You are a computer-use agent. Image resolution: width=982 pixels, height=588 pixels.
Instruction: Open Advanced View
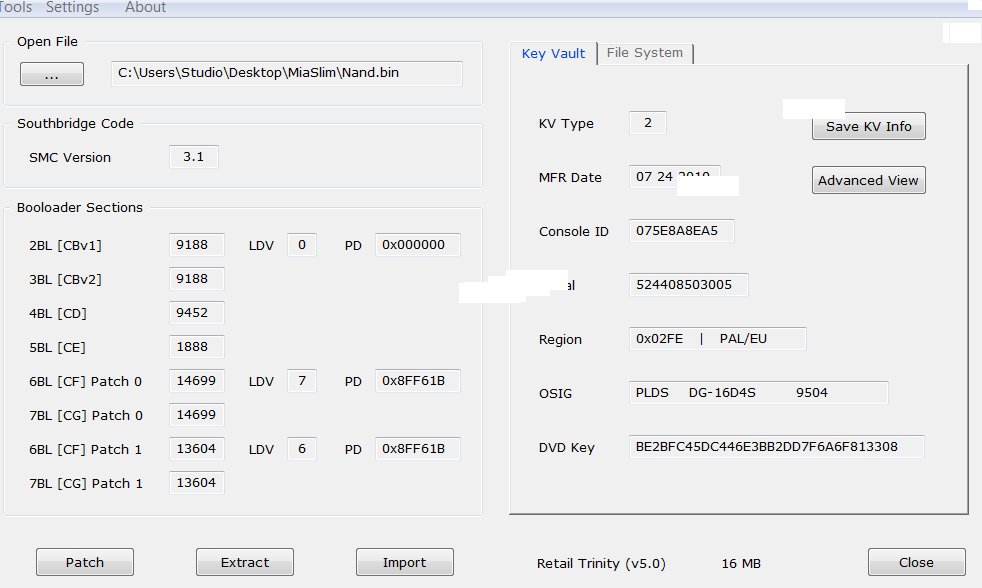pyautogui.click(x=868, y=181)
